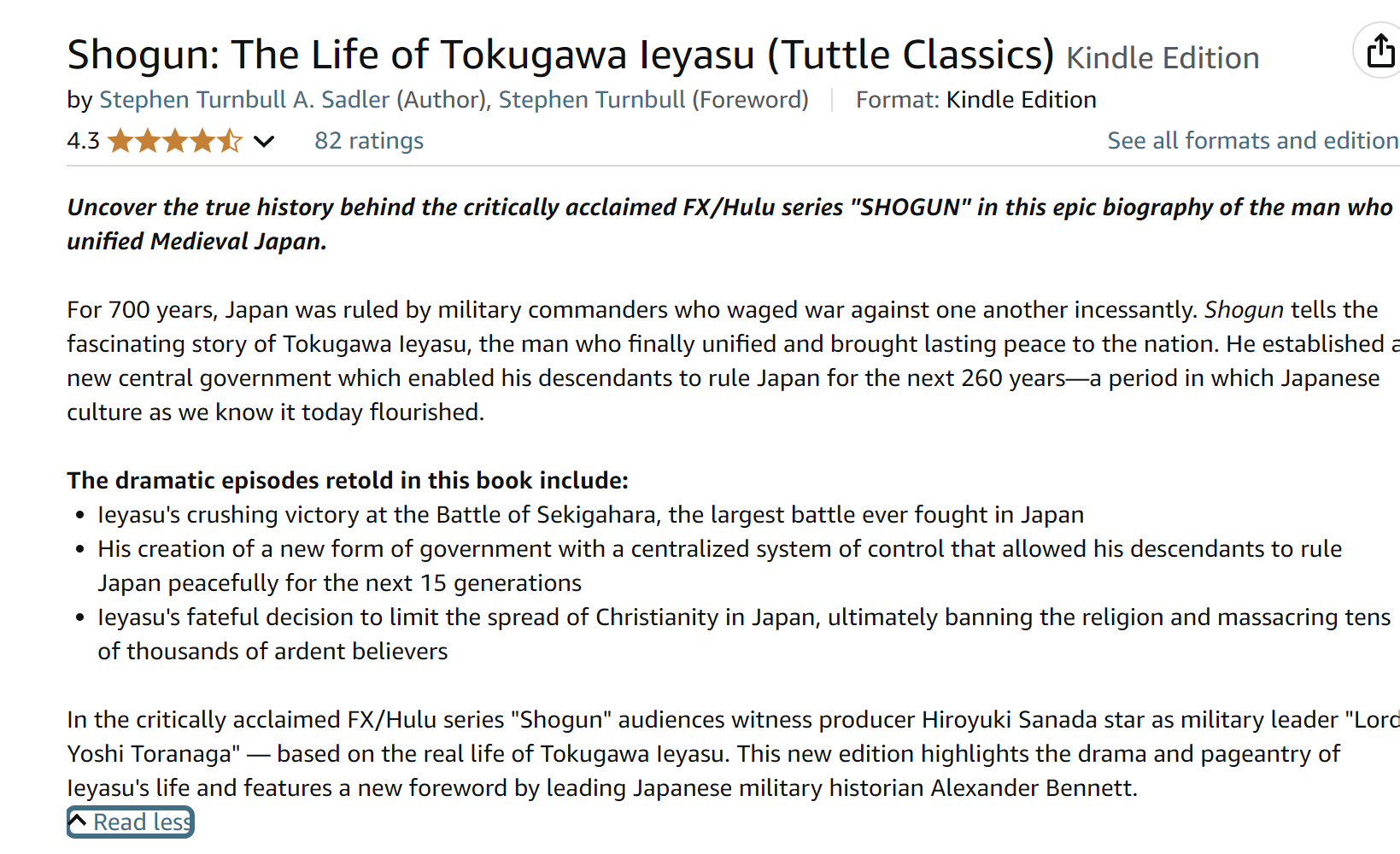Click the Battle of Sekigahara bullet
Viewport: 1400px width, 854px height.
(589, 515)
